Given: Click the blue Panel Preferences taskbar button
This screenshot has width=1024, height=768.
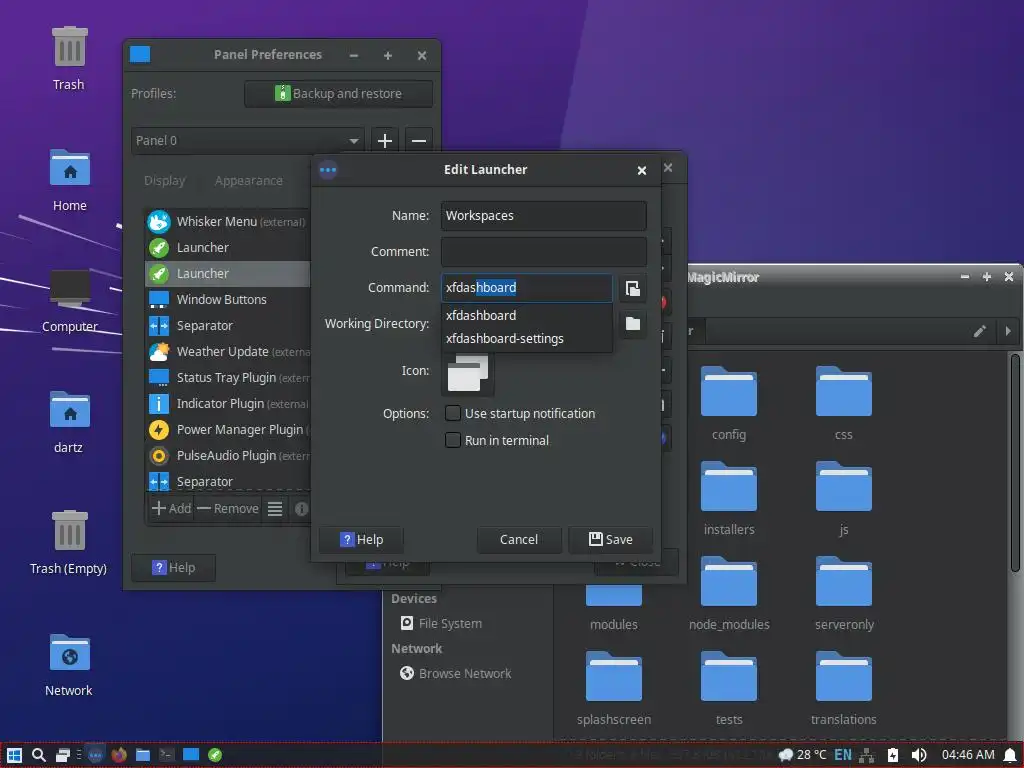Looking at the screenshot, I should (191, 755).
